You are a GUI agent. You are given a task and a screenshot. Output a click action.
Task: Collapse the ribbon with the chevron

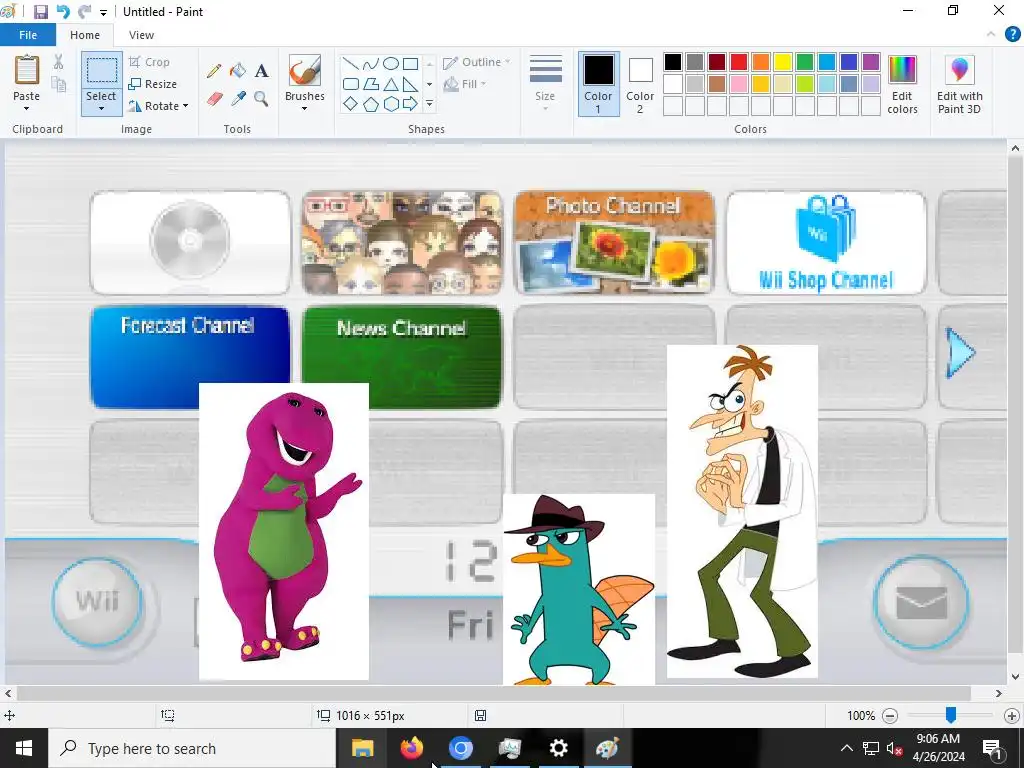tap(991, 35)
